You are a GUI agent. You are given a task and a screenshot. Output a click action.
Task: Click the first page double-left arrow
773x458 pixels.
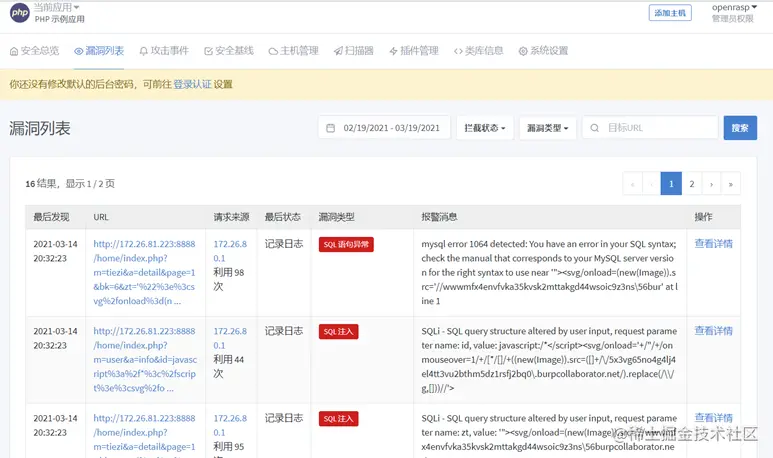[632, 184]
